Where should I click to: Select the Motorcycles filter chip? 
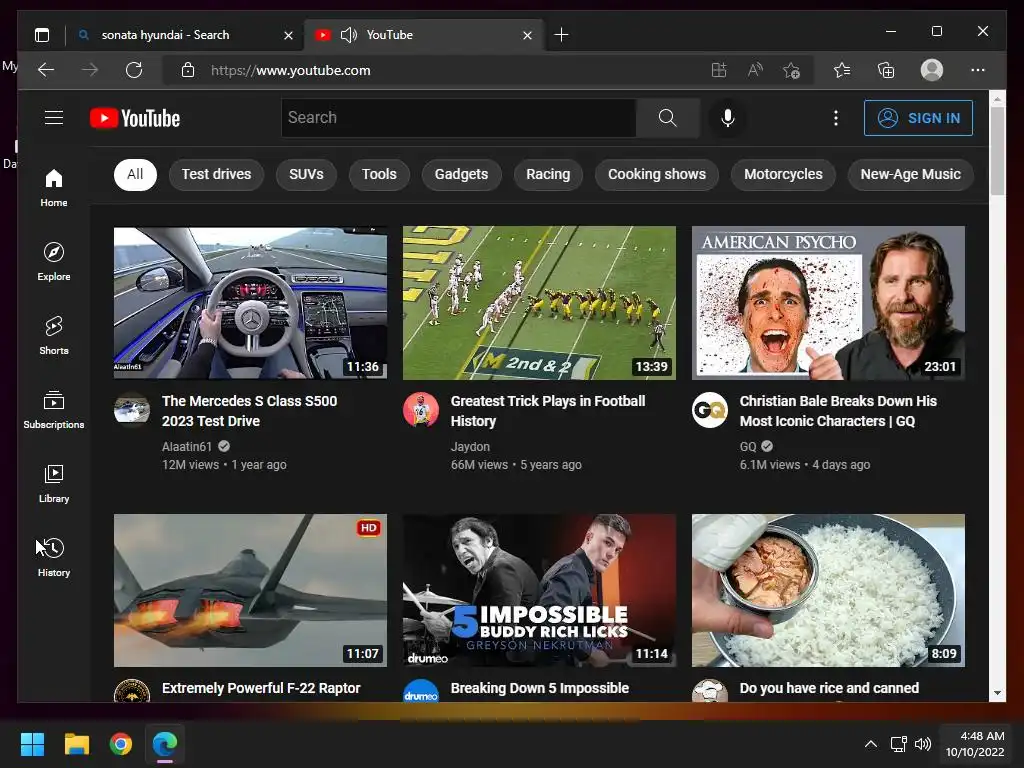click(783, 174)
